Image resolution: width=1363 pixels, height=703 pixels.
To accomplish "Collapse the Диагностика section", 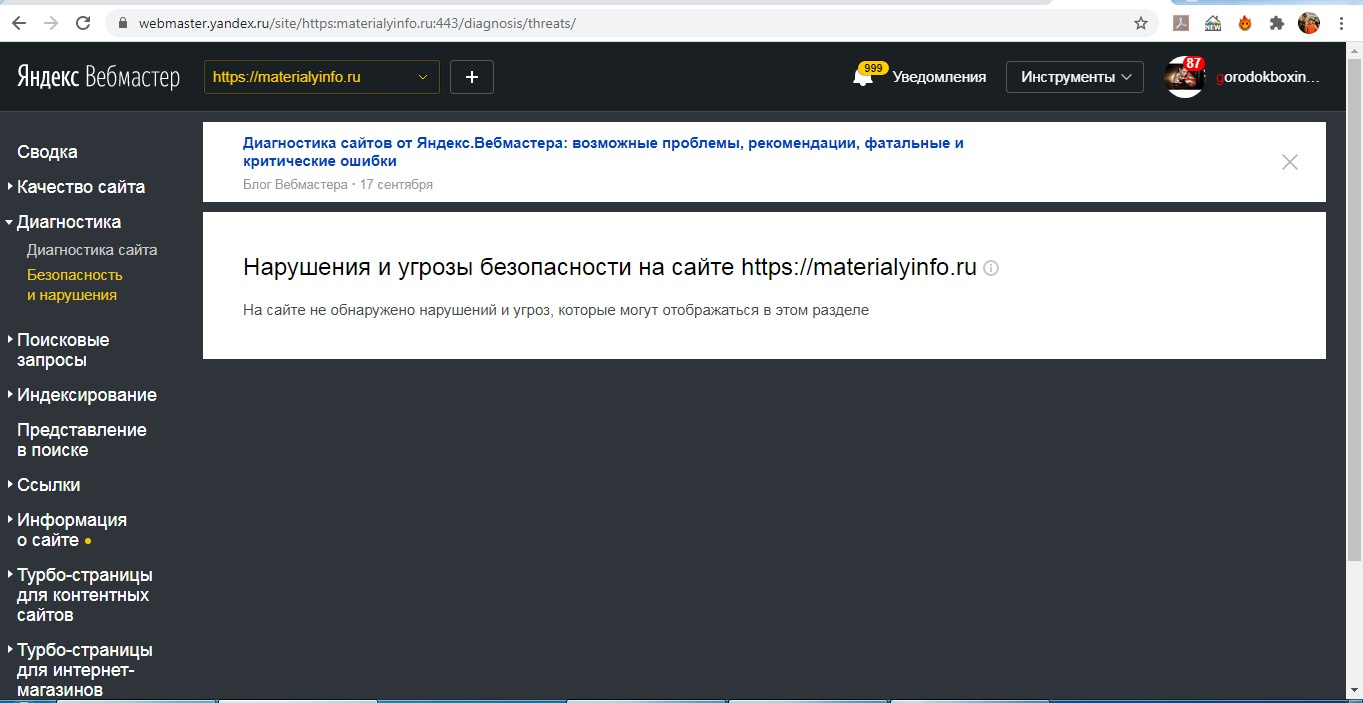I will pyautogui.click(x=69, y=222).
